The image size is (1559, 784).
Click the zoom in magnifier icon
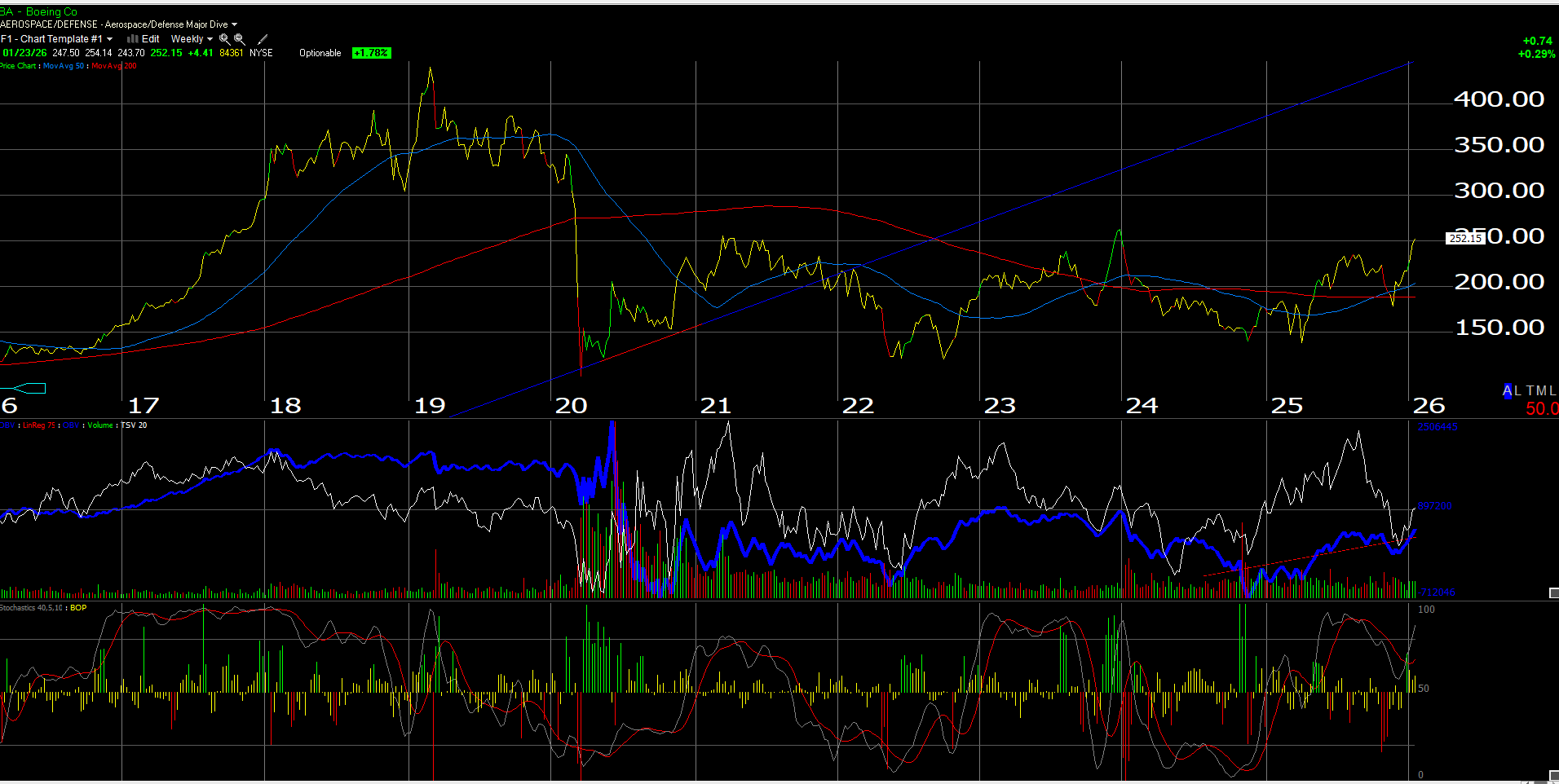pos(224,39)
